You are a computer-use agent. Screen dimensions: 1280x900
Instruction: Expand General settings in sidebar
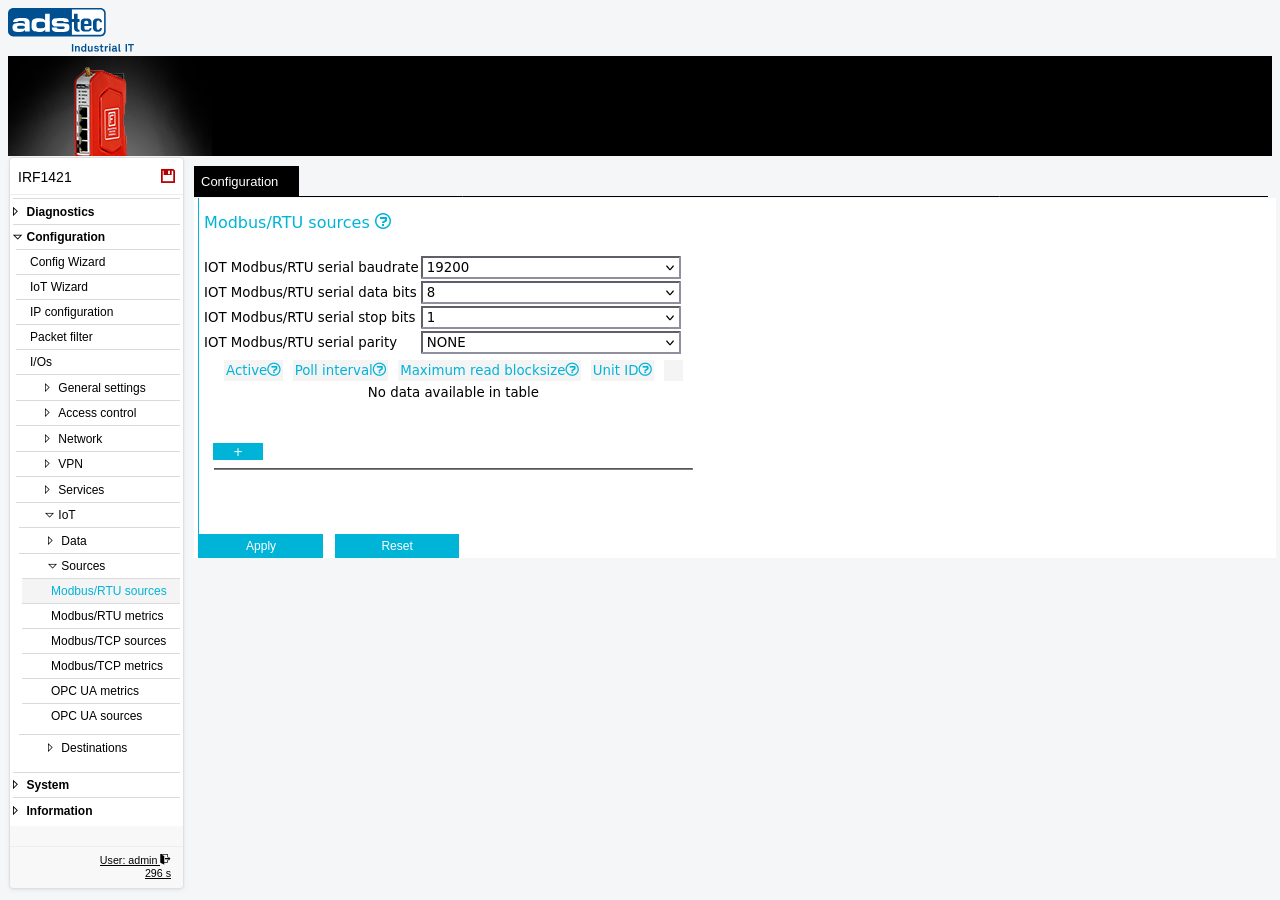click(47, 388)
